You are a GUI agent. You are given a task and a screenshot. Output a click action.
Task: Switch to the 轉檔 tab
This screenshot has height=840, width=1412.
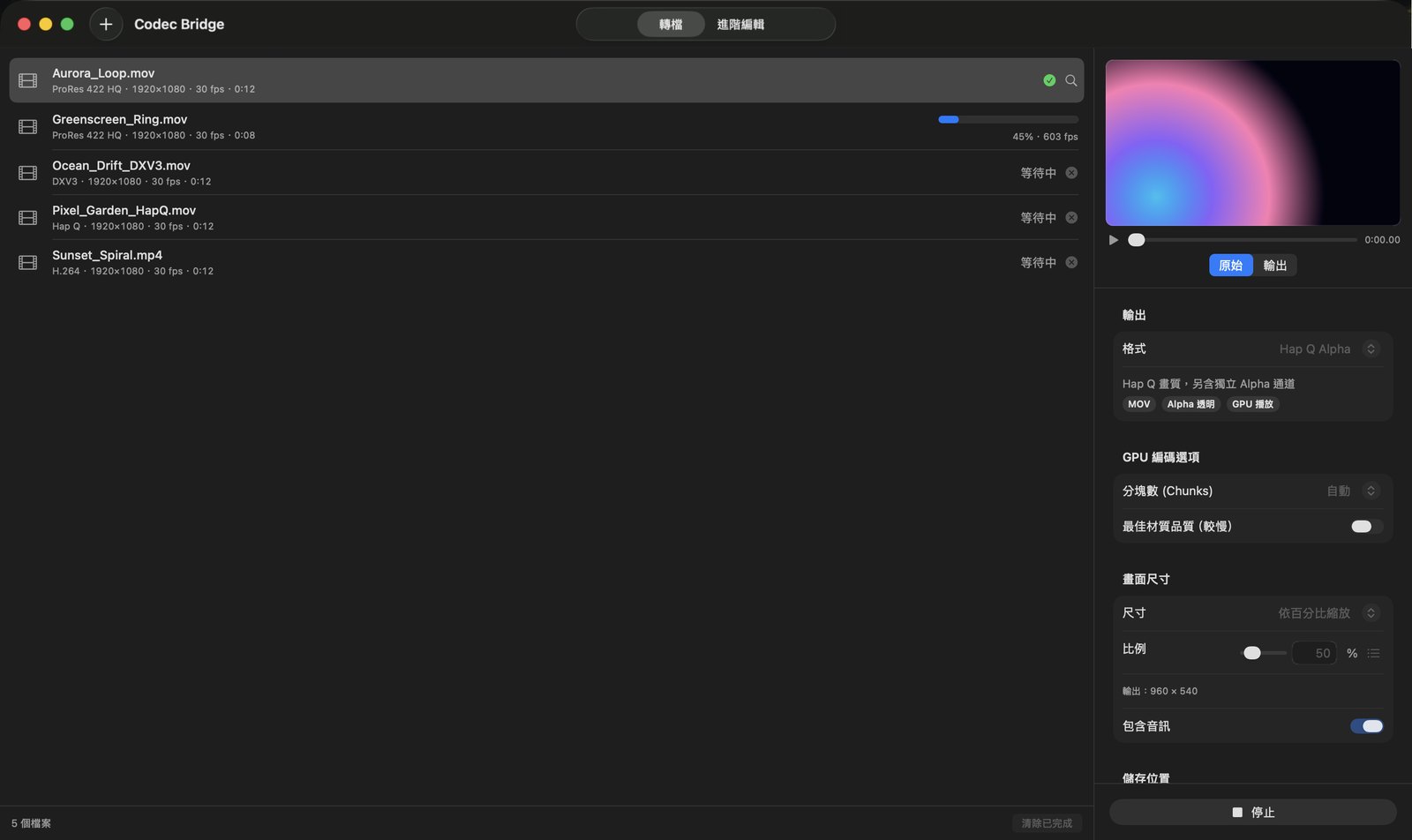671,25
